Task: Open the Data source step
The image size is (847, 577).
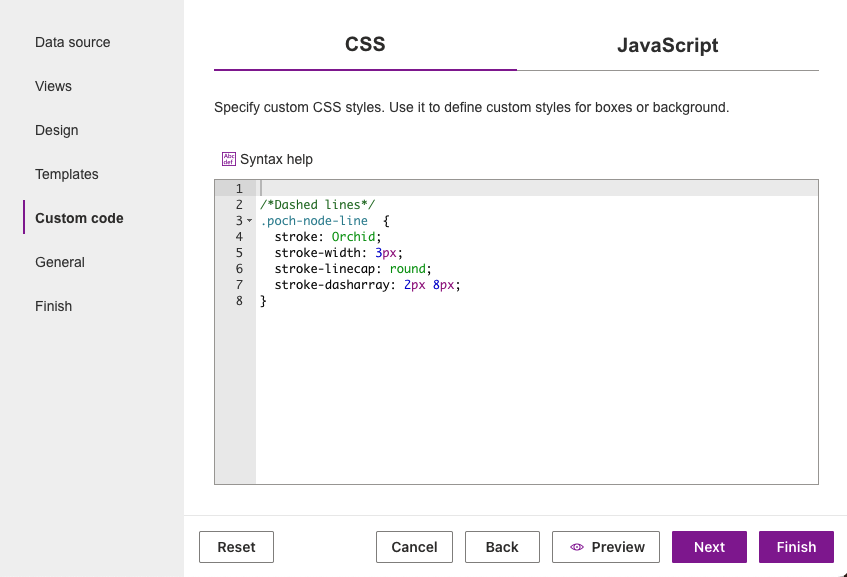Action: [73, 42]
